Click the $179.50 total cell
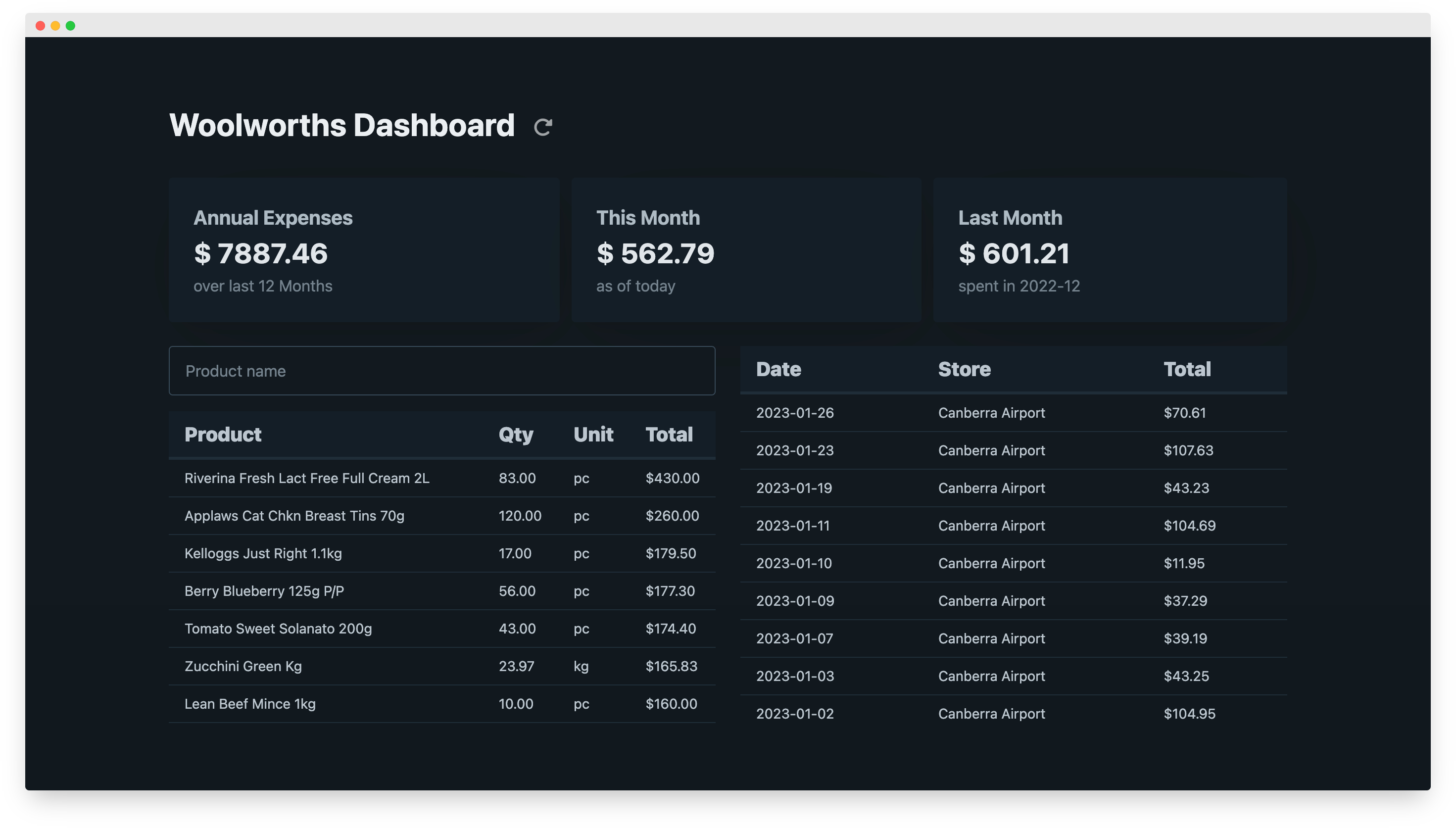 [x=670, y=553]
